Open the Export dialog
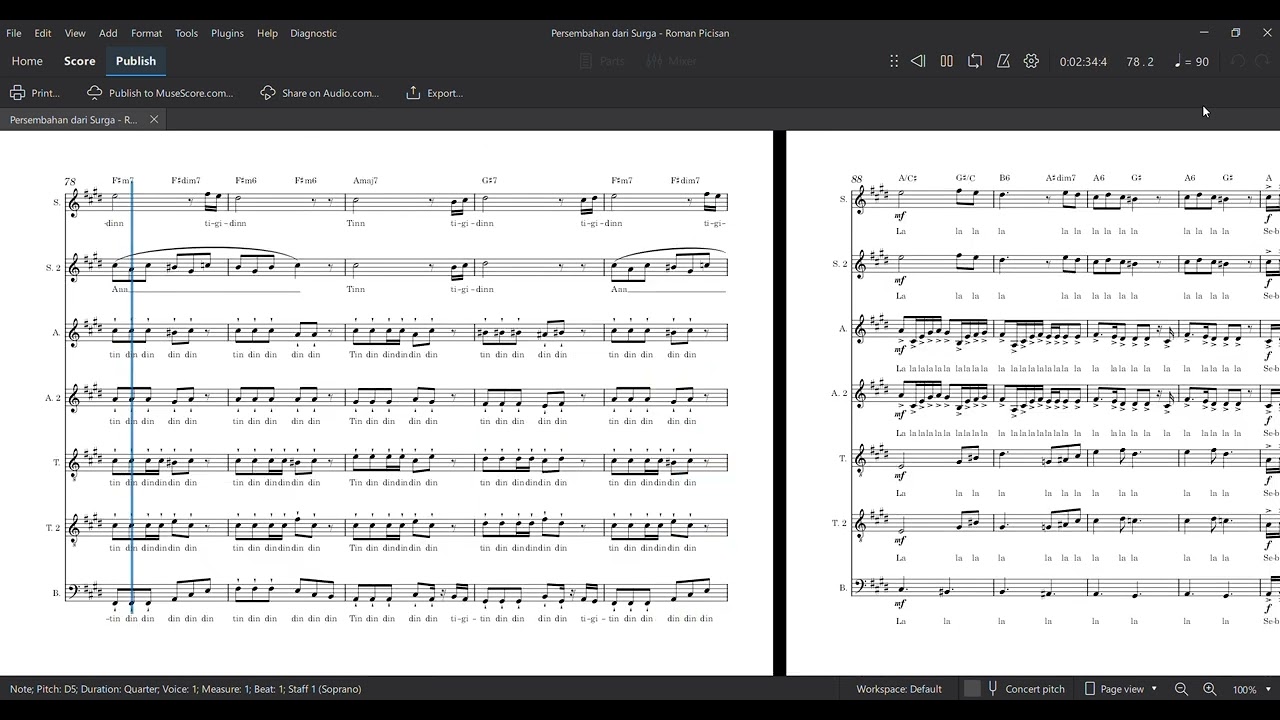 coord(435,93)
